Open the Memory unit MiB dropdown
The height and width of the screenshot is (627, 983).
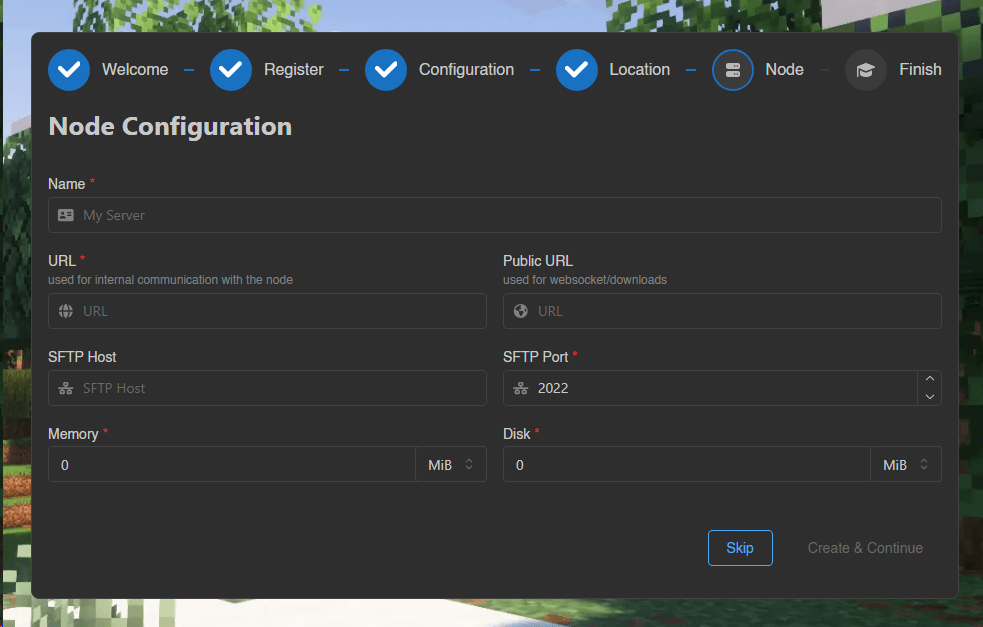click(451, 465)
